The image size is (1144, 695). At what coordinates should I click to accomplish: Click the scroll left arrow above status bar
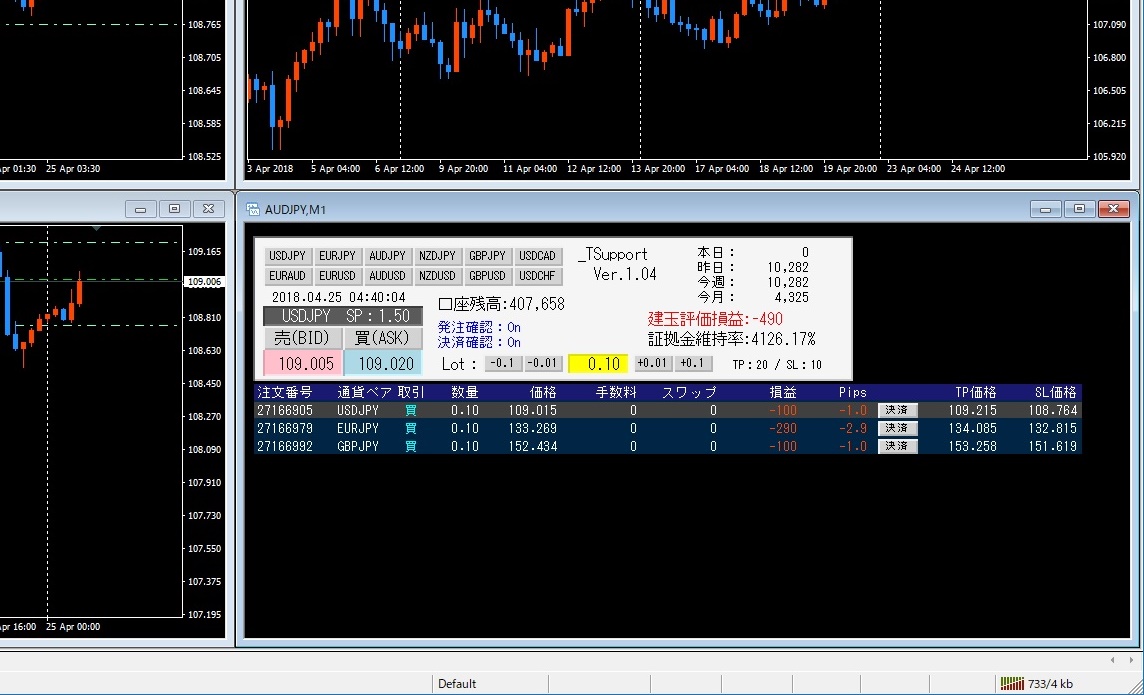pyautogui.click(x=1113, y=660)
